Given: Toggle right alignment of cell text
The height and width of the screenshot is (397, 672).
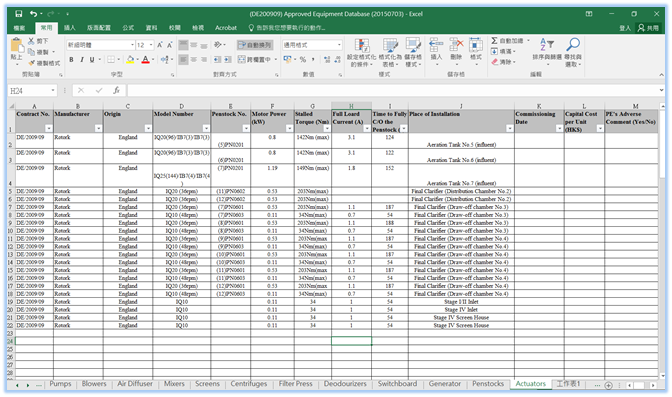Looking at the screenshot, I should [204, 60].
